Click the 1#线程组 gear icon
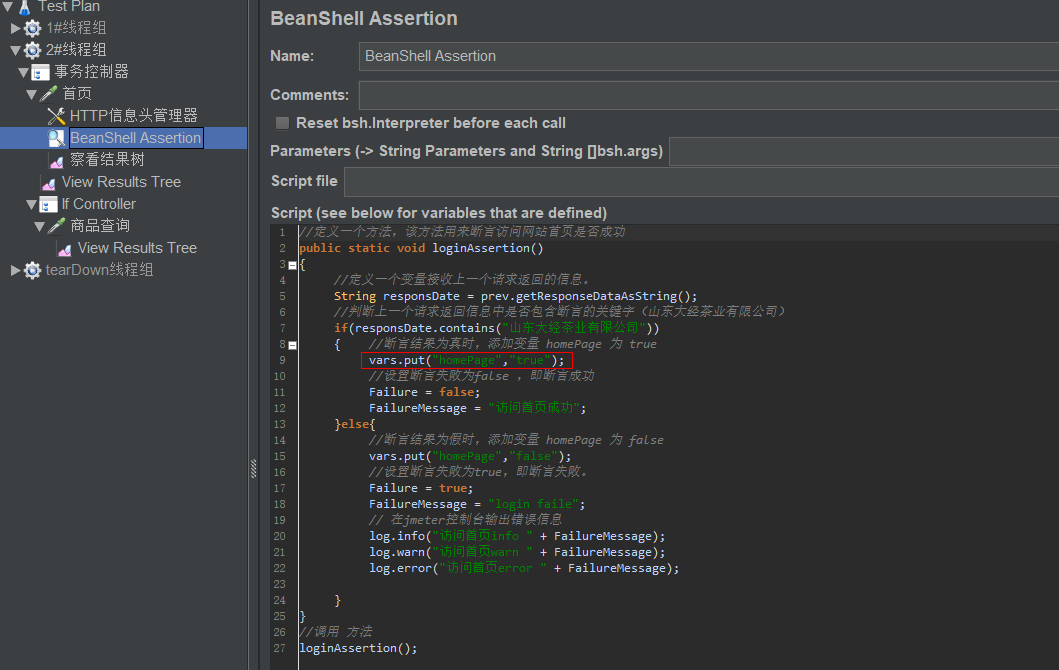1059x670 pixels. (33, 28)
